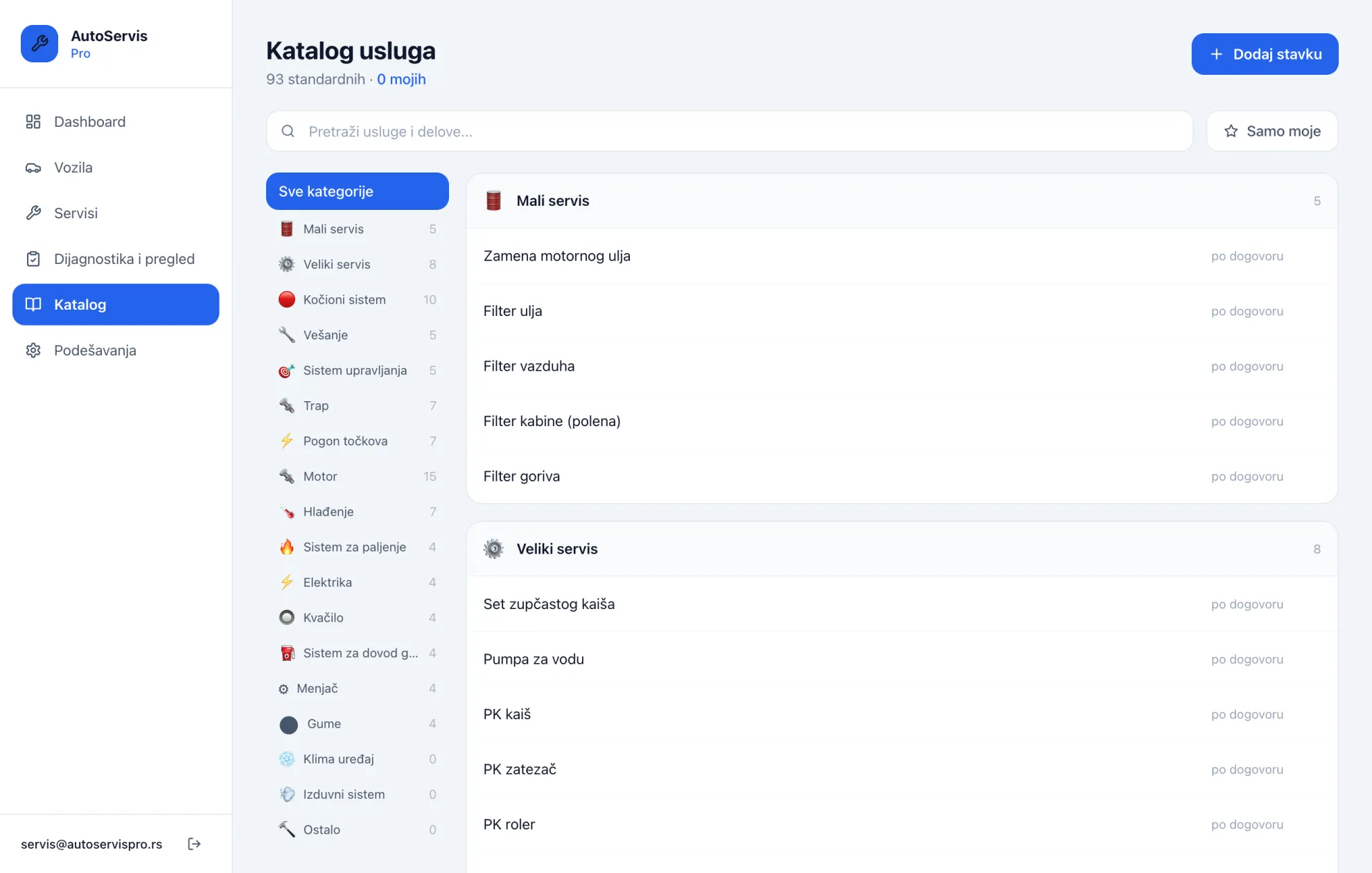
Task: Click the star icon in Samo moje
Action: pyautogui.click(x=1231, y=132)
